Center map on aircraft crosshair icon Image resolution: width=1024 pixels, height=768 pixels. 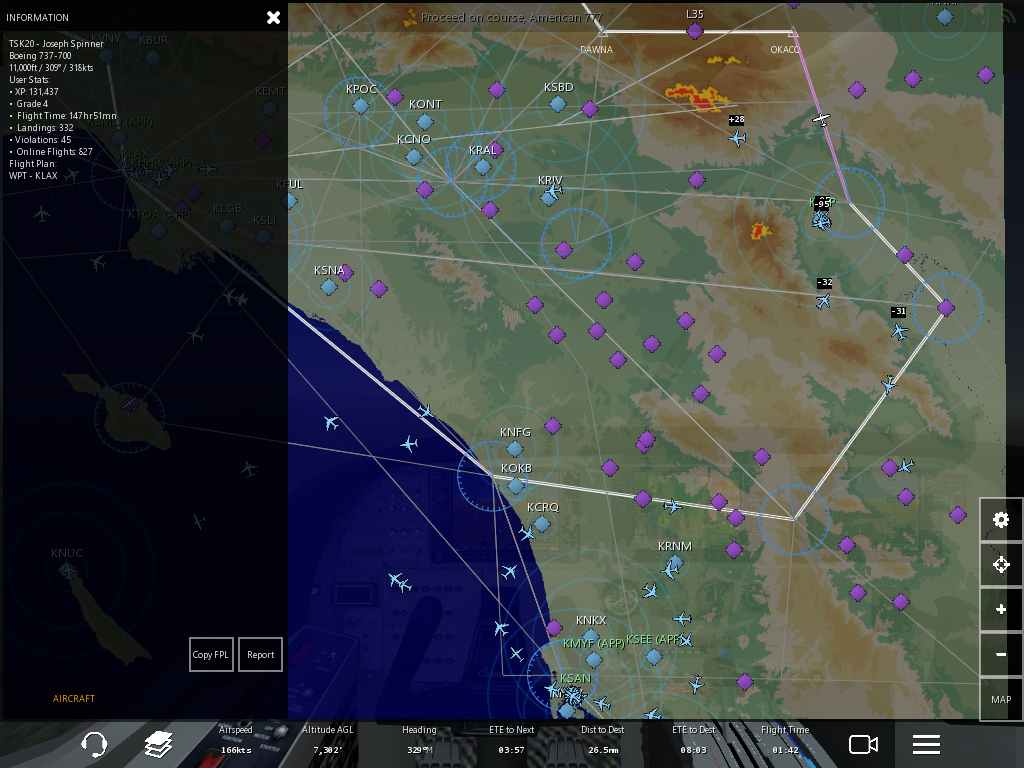tap(1000, 564)
